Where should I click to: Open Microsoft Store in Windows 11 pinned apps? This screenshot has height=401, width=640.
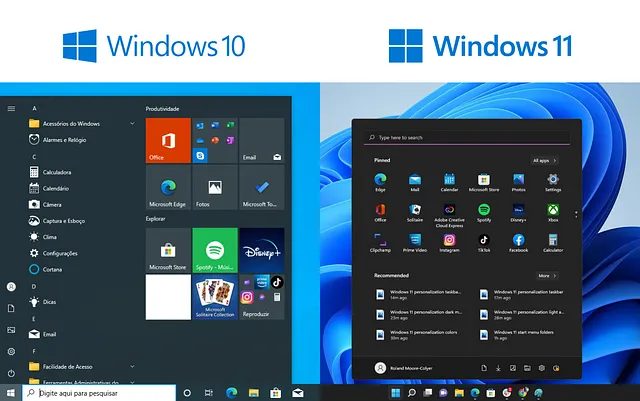click(x=484, y=182)
